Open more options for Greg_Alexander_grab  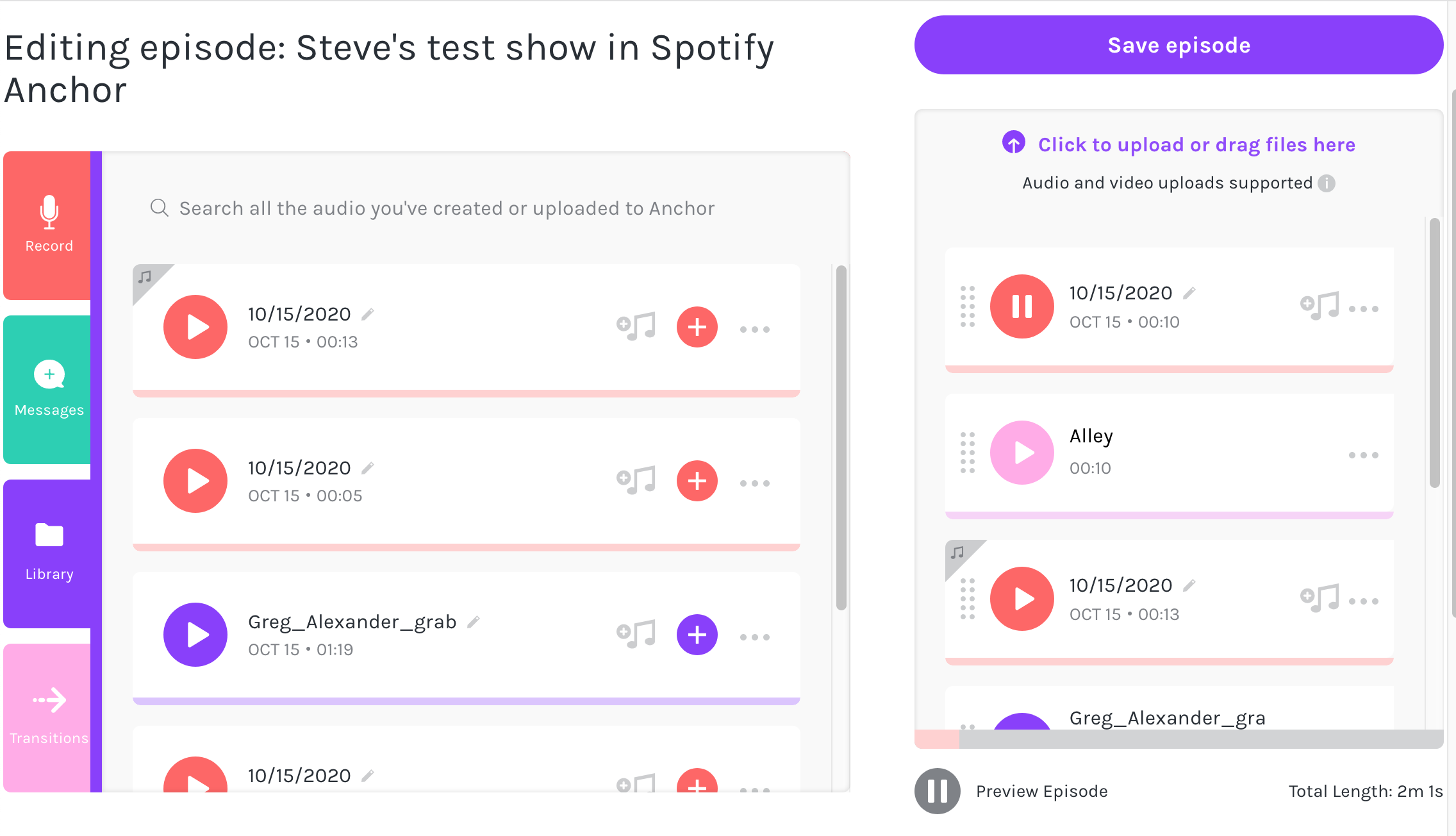[755, 637]
